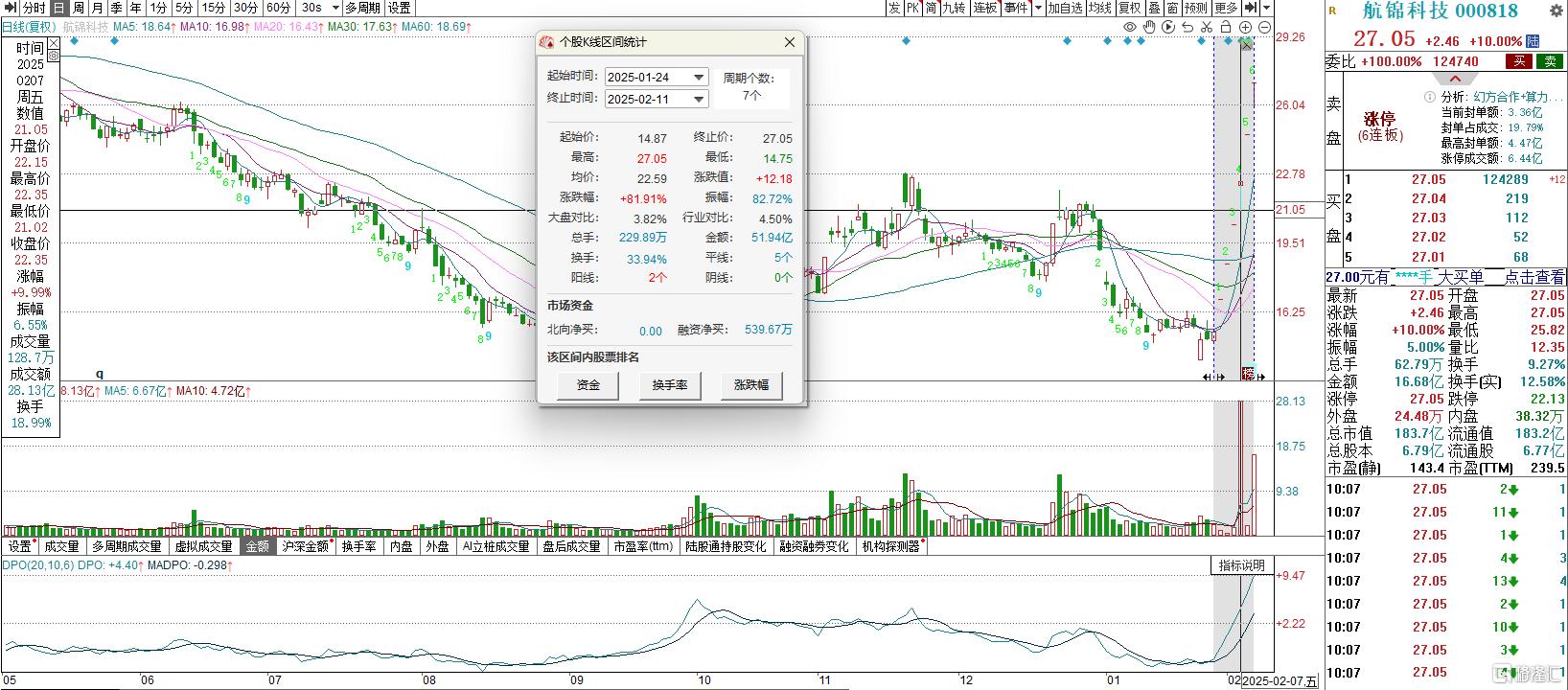The width and height of the screenshot is (1568, 690).
Task: Switch to the 分时 chart tab
Action: pos(35,8)
